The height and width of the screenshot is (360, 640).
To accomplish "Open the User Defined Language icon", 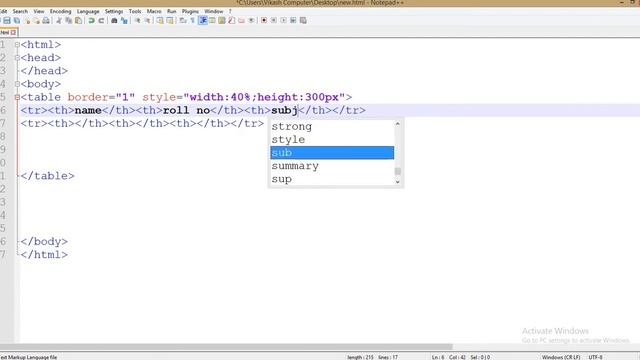I will [x=212, y=20].
